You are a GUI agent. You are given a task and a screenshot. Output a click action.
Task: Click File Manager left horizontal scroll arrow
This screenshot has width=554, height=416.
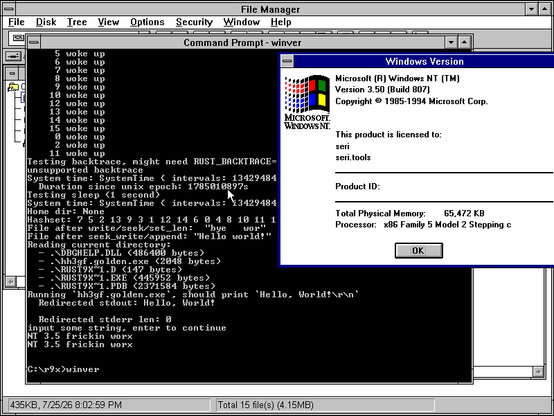click(x=11, y=282)
